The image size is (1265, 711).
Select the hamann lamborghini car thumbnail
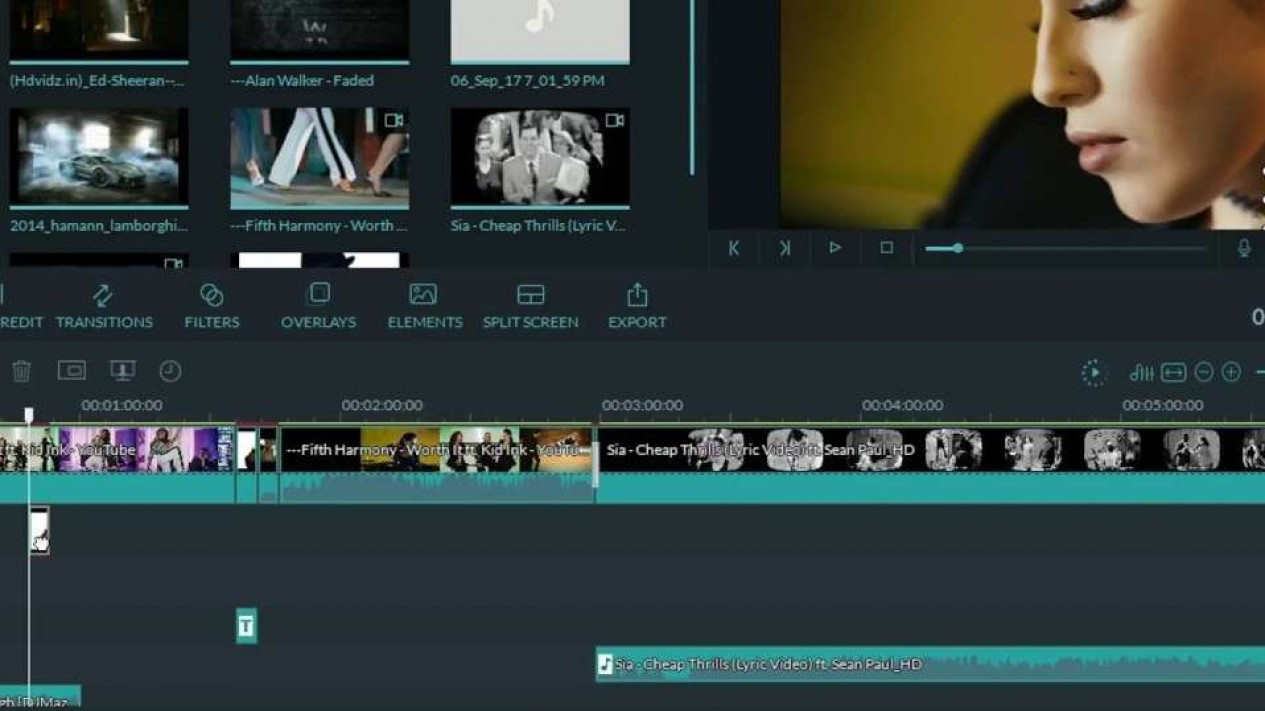[x=99, y=157]
